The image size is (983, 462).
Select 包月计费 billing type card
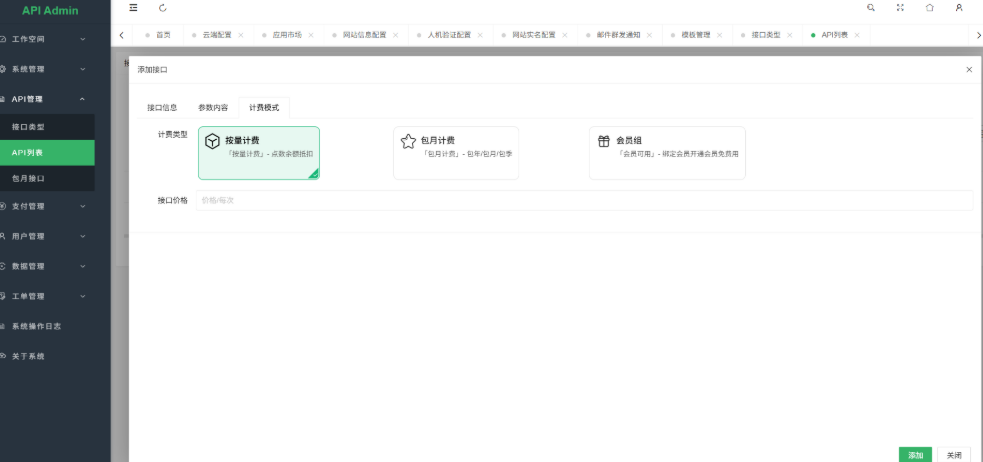coord(456,153)
